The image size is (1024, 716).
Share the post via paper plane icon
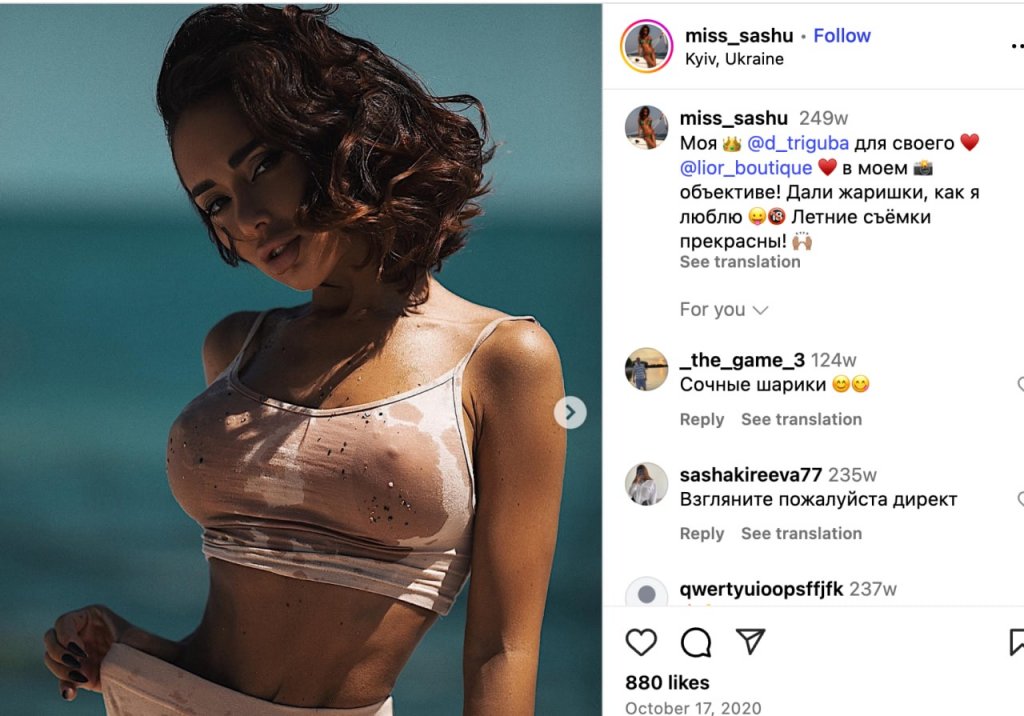[750, 642]
